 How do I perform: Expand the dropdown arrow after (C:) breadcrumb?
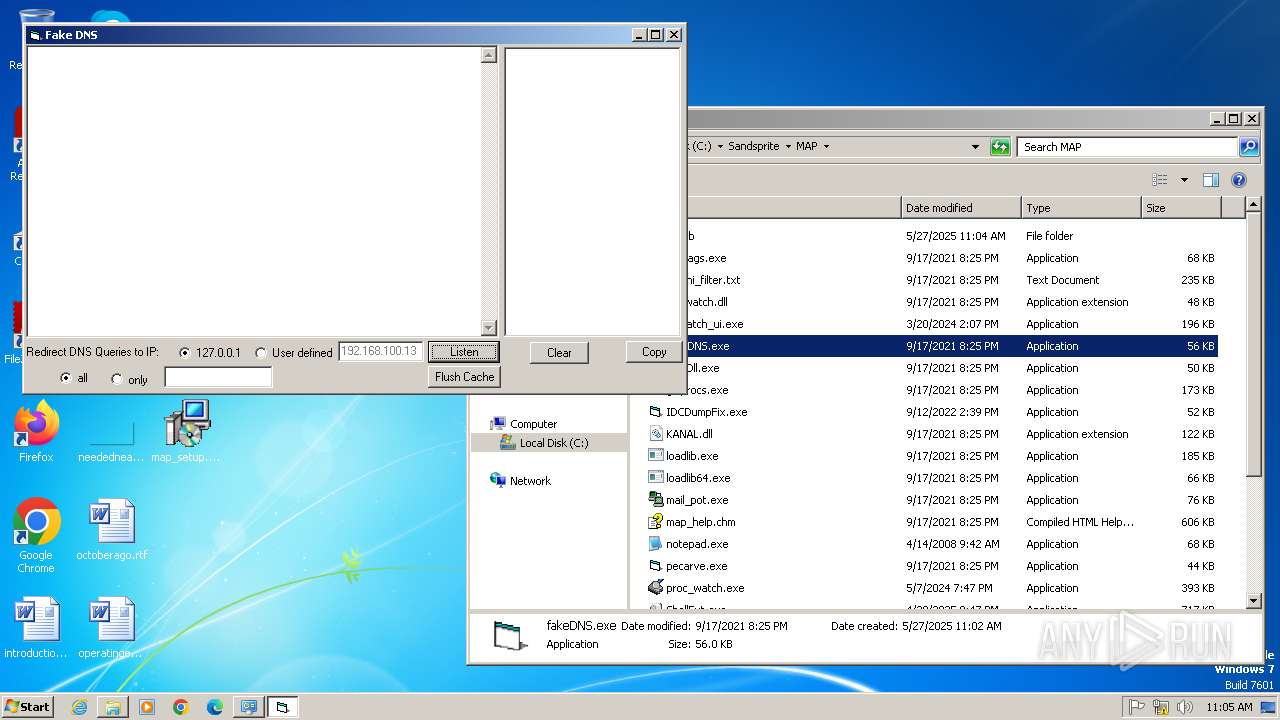click(720, 146)
